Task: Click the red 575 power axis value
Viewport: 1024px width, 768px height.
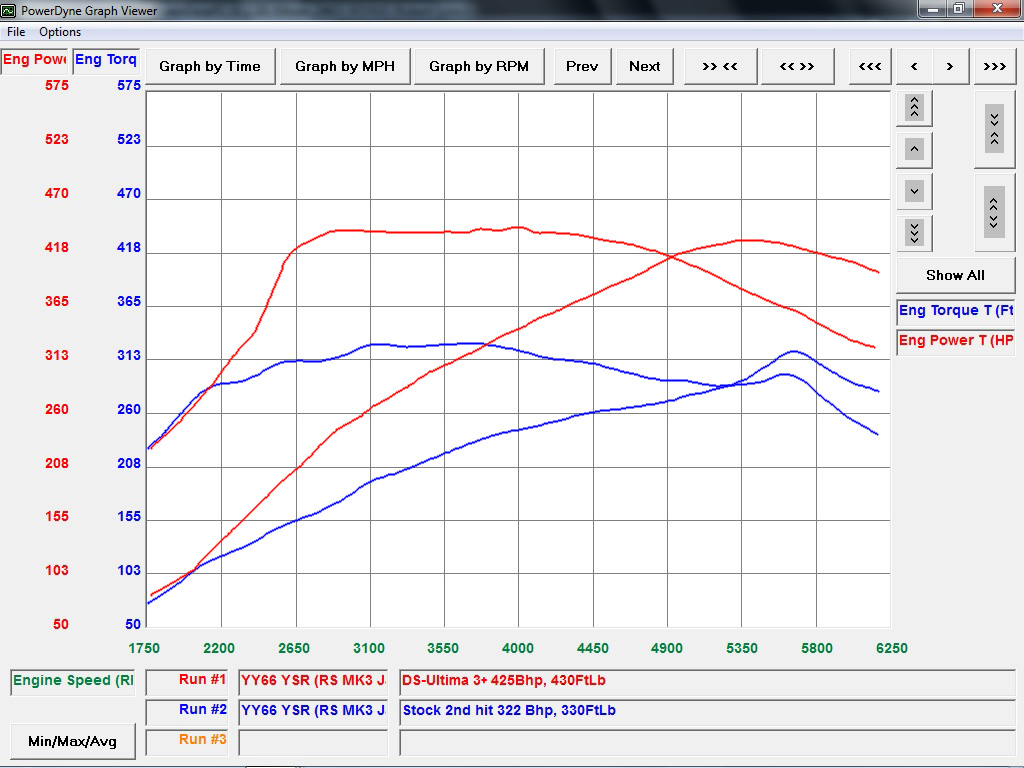Action: 57,86
